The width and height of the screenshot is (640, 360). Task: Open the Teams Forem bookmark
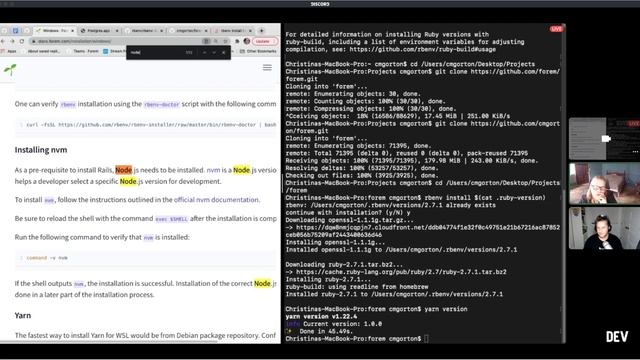click(x=83, y=51)
